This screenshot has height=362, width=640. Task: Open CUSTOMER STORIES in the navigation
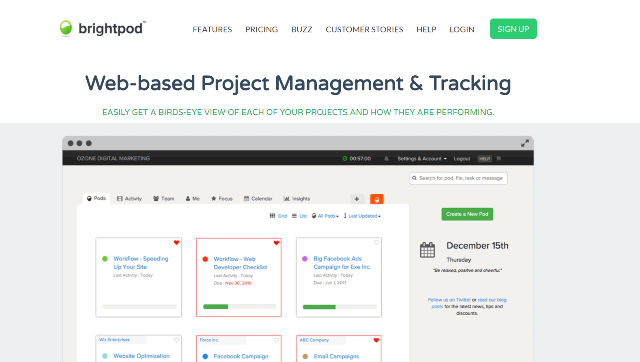point(364,29)
